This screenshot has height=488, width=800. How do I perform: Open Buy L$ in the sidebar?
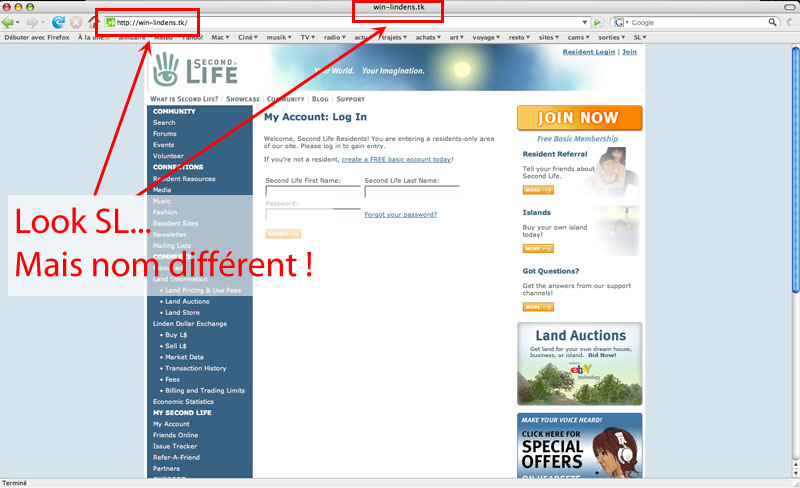coord(176,335)
